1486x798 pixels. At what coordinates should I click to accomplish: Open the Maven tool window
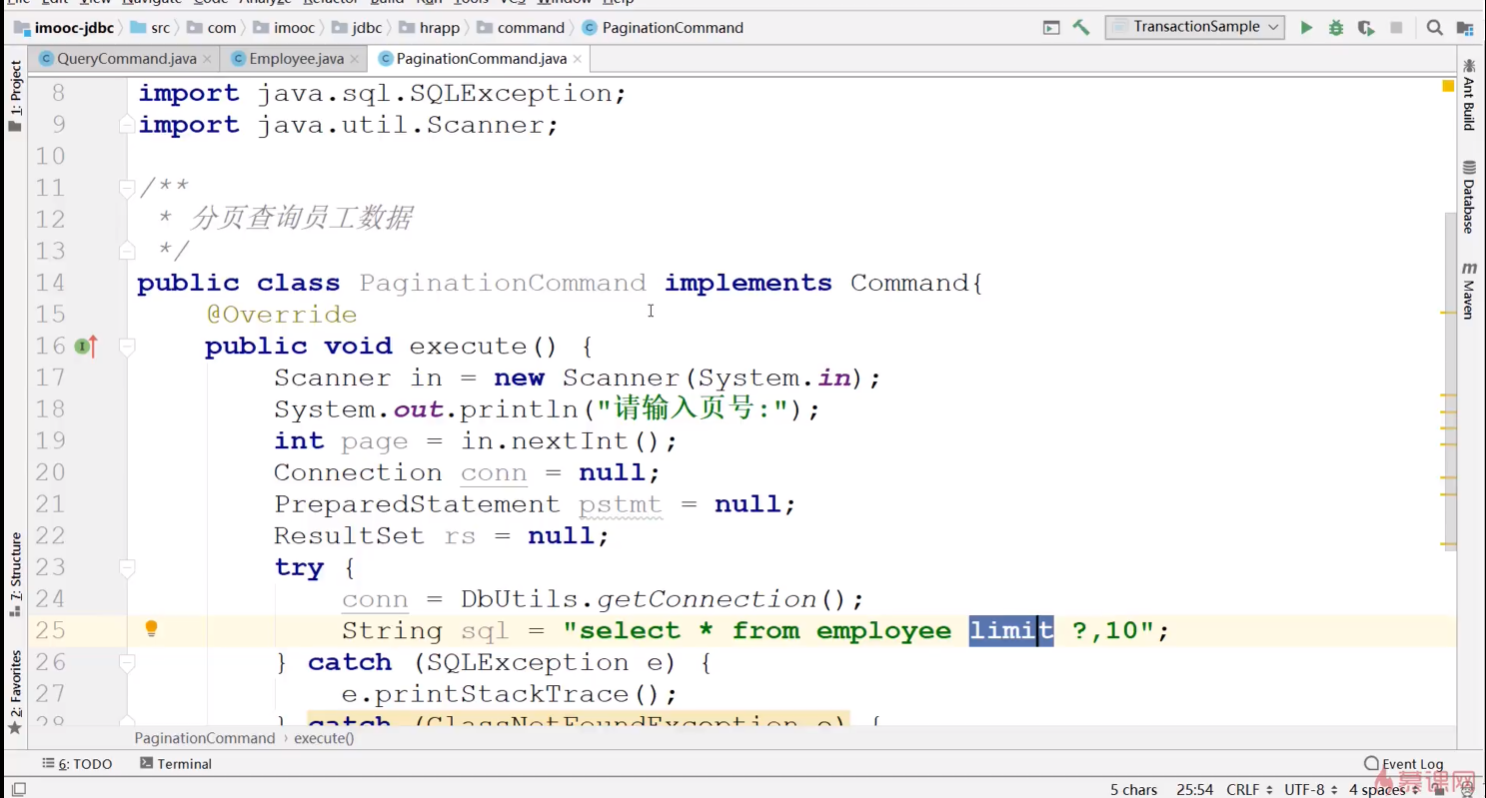click(1469, 291)
